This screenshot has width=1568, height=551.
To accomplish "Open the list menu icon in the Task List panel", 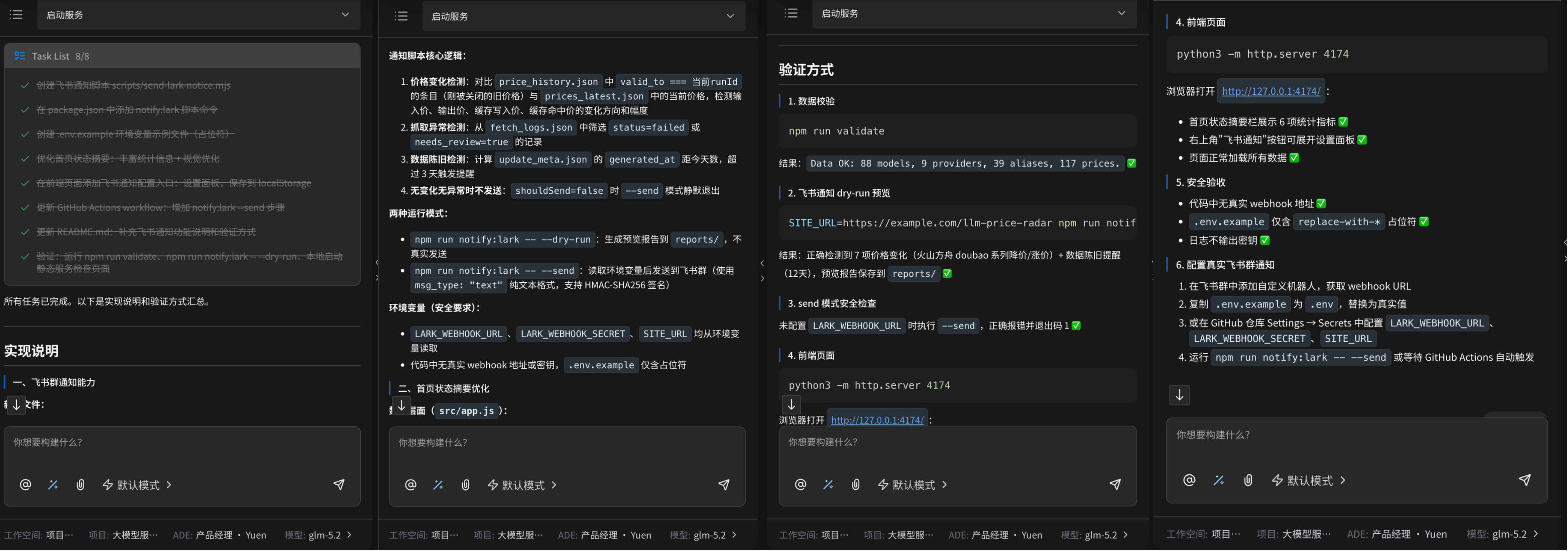I will (16, 14).
